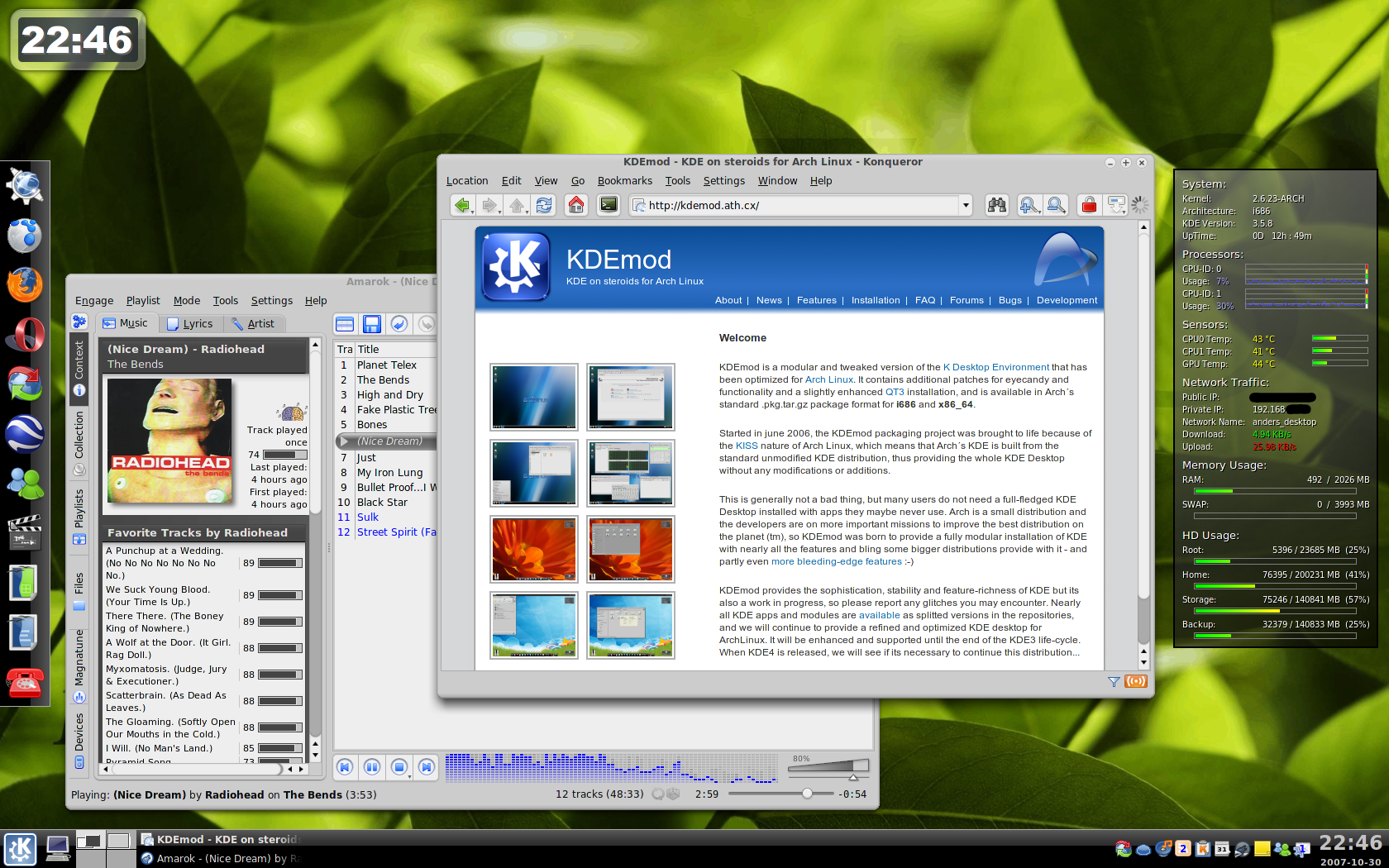Viewport: 1389px width, 868px height.
Task: Click the Konqueror forward arrow
Action: tap(489, 205)
